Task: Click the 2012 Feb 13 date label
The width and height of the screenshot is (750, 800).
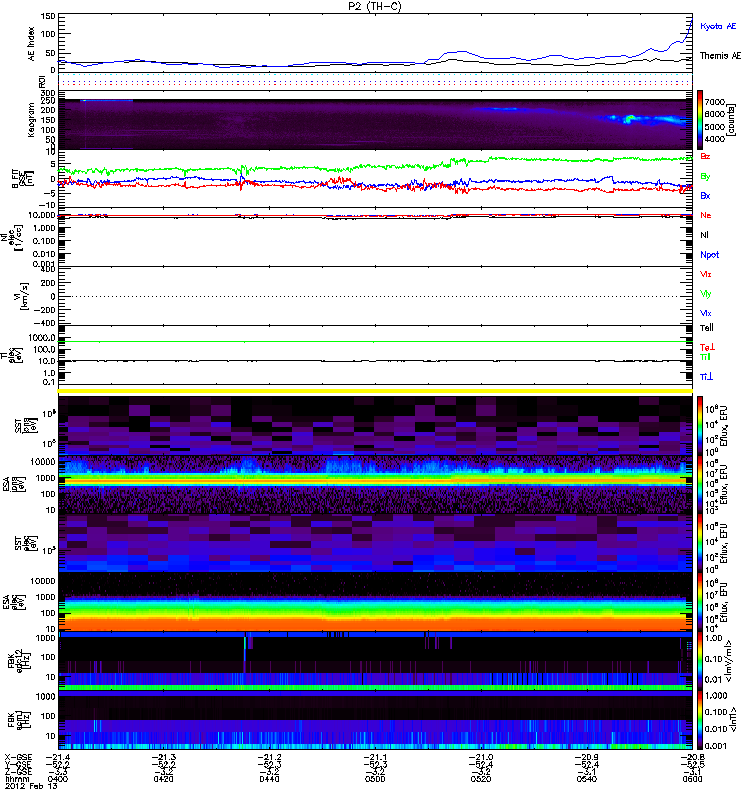Action: click(x=31, y=786)
